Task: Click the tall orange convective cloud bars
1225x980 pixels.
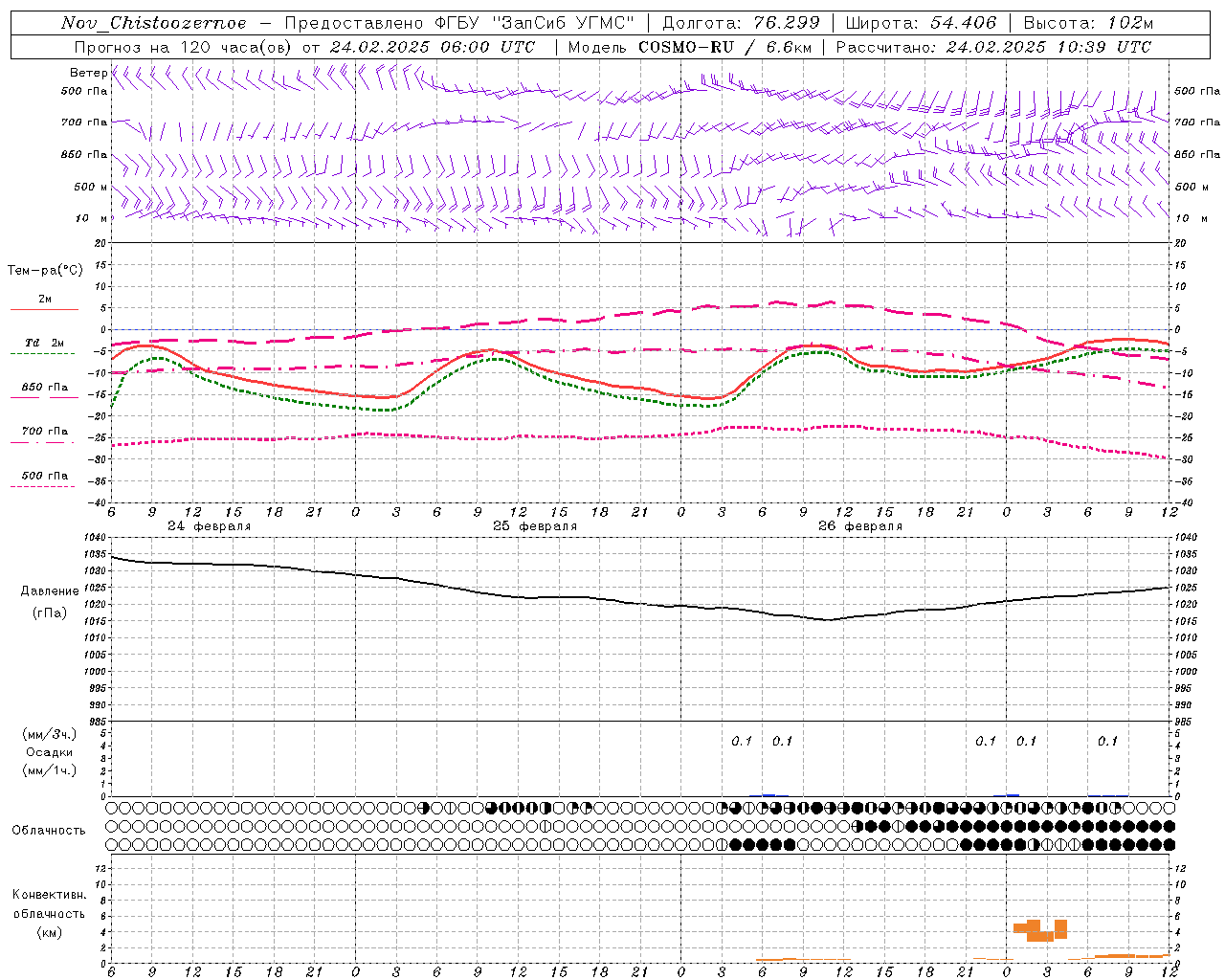Action: point(1040,930)
